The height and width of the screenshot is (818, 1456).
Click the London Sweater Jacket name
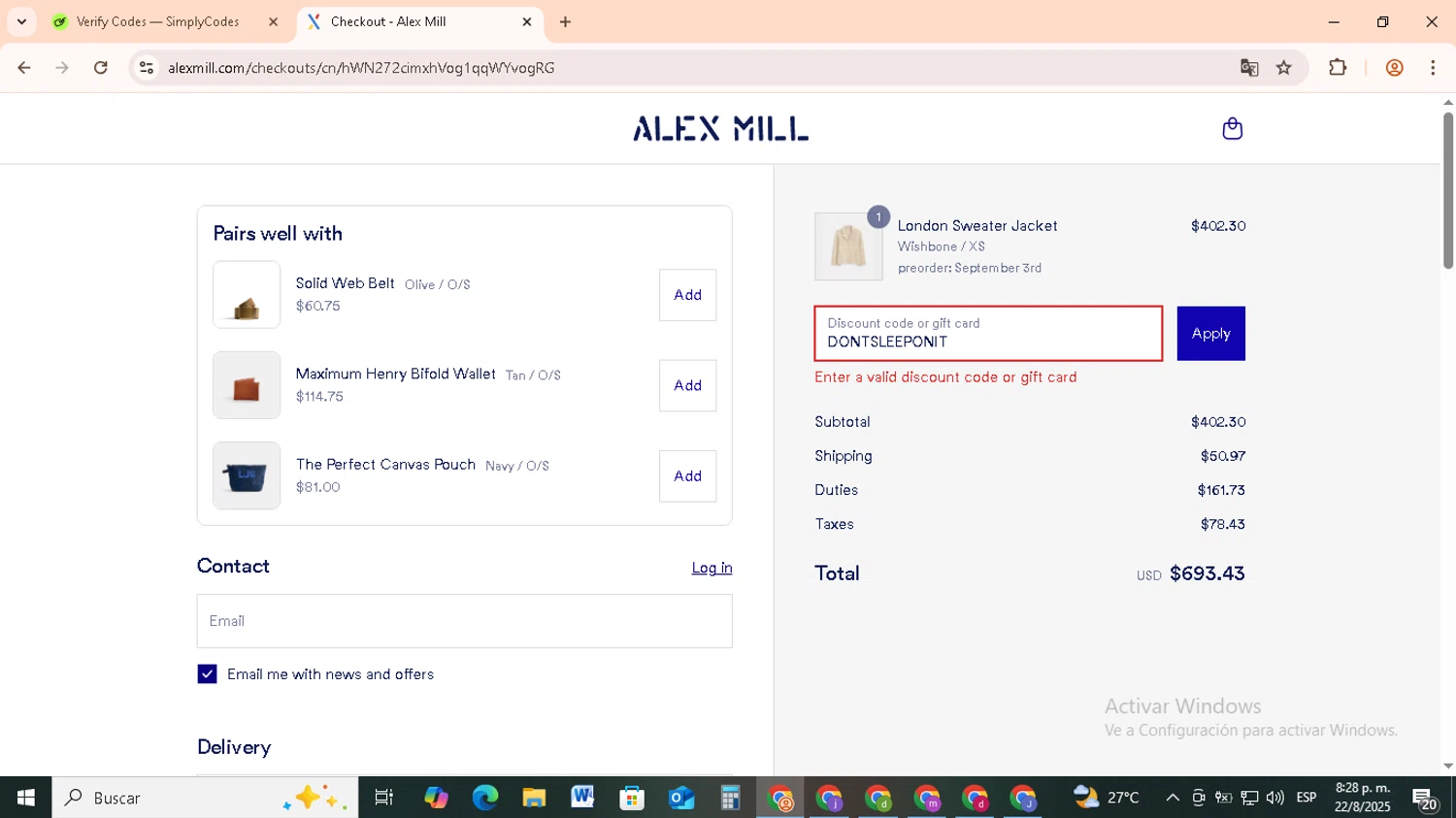point(976,225)
